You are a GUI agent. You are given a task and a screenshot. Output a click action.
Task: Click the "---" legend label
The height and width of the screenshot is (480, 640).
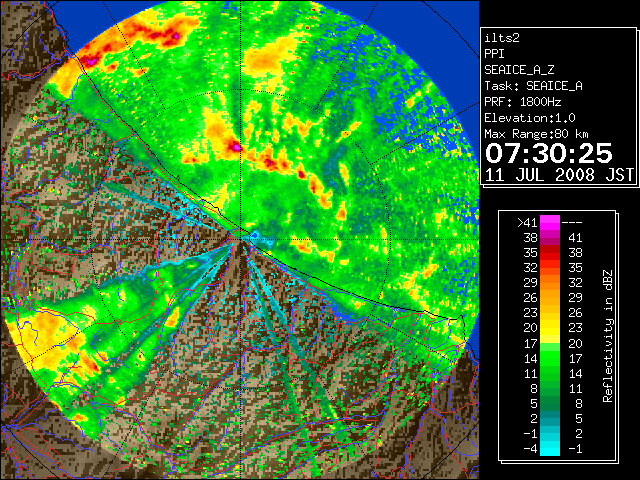tap(572, 222)
